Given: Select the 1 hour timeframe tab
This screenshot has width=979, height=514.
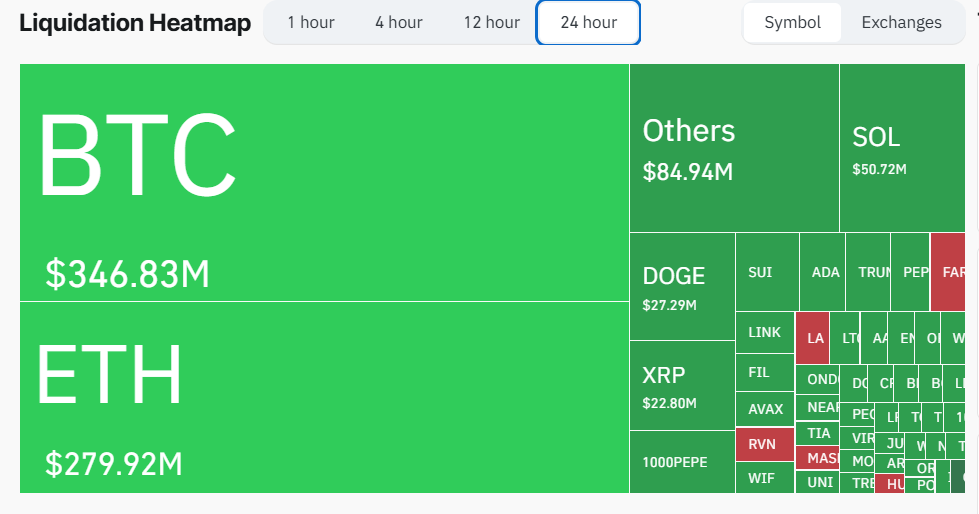Looking at the screenshot, I should [x=311, y=22].
